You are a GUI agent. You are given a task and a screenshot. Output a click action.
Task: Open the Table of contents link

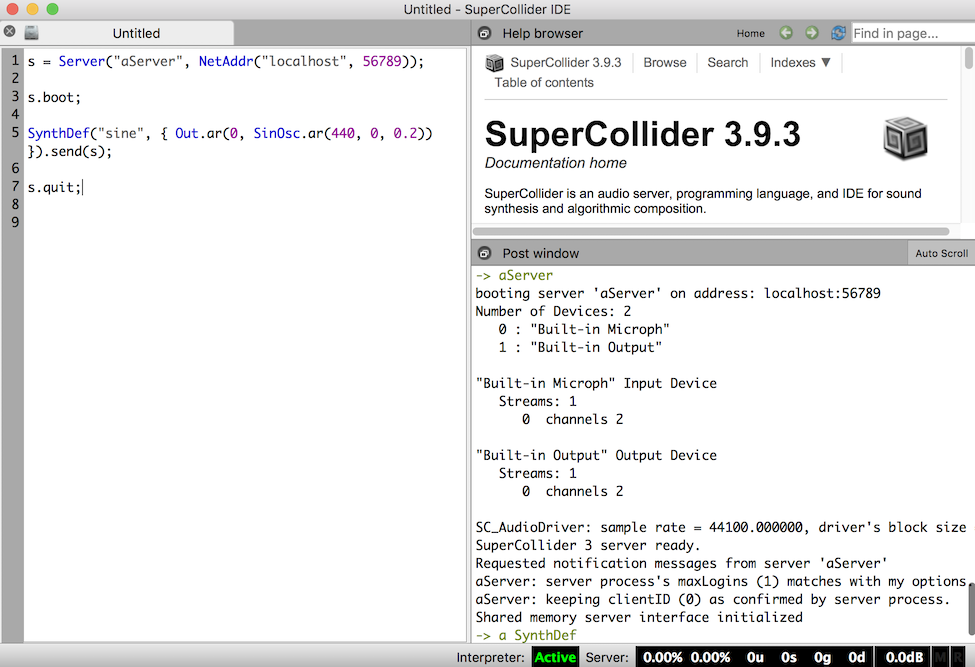point(544,82)
